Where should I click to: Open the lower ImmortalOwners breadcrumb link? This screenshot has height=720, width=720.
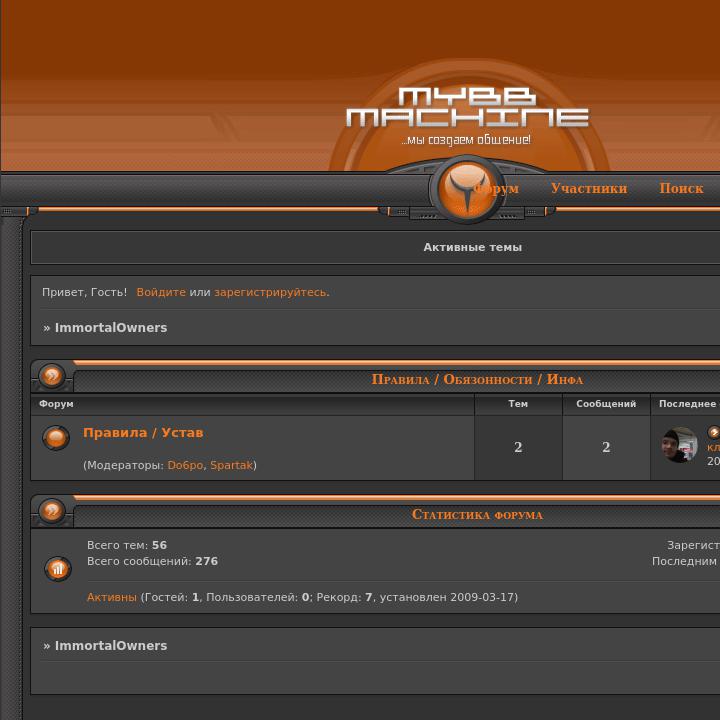[x=111, y=646]
